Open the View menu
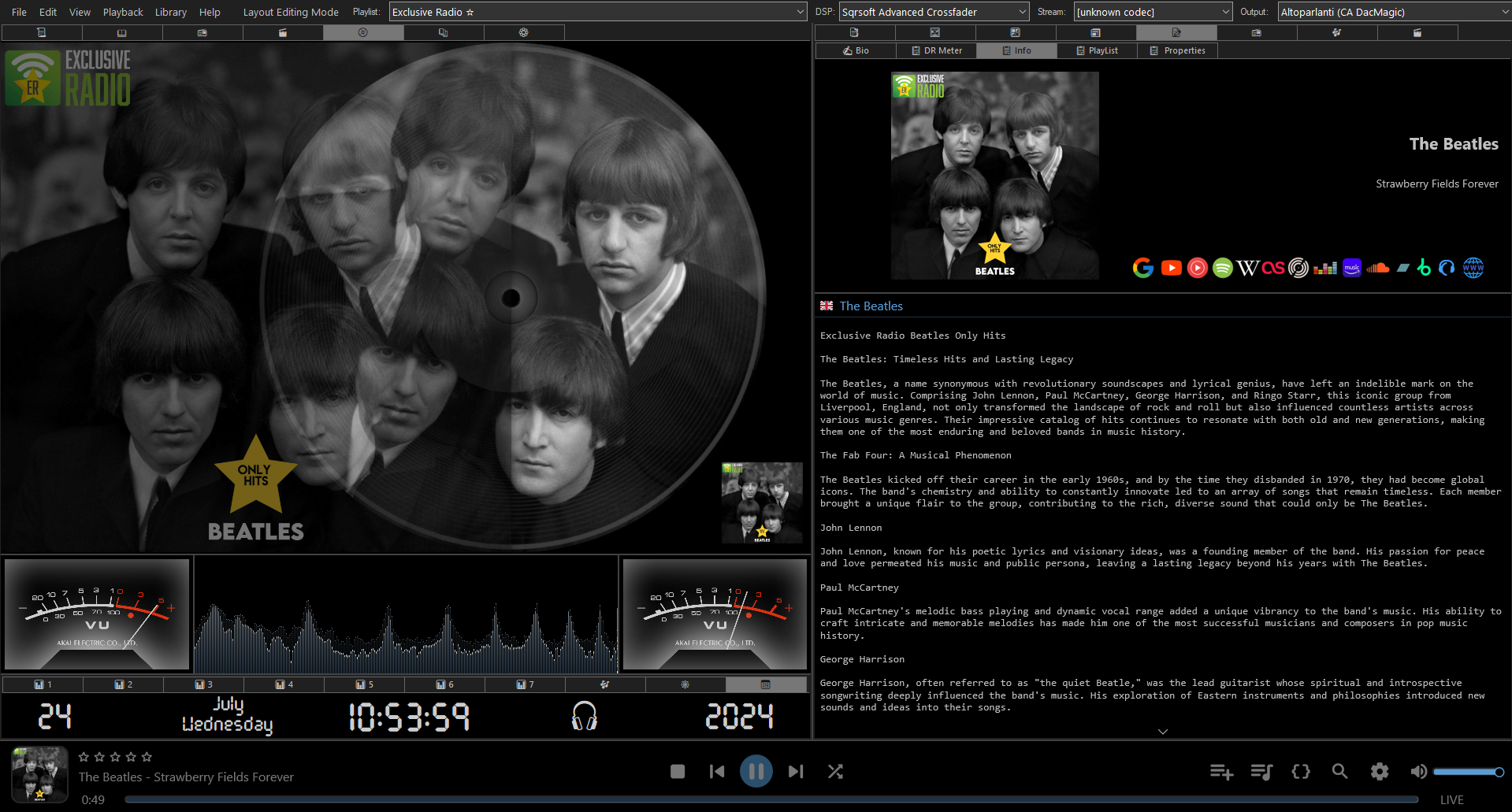1512x812 pixels. tap(80, 12)
